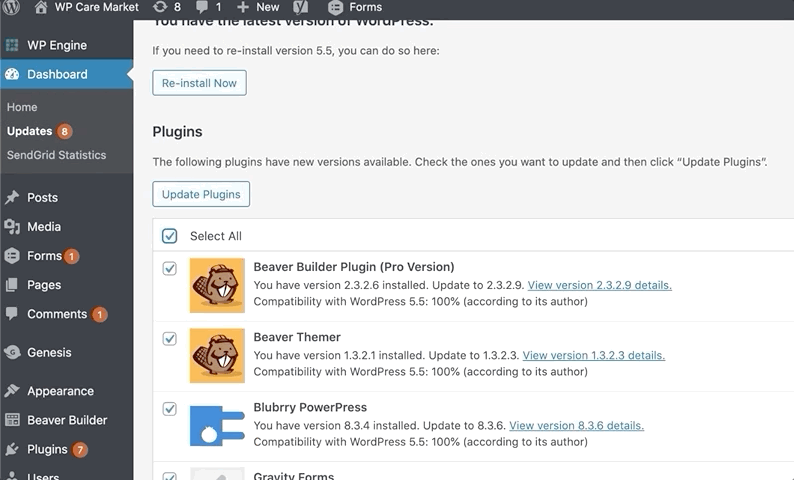This screenshot has width=794, height=480.
Task: Open the Forms menu in admin bar
Action: (355, 7)
